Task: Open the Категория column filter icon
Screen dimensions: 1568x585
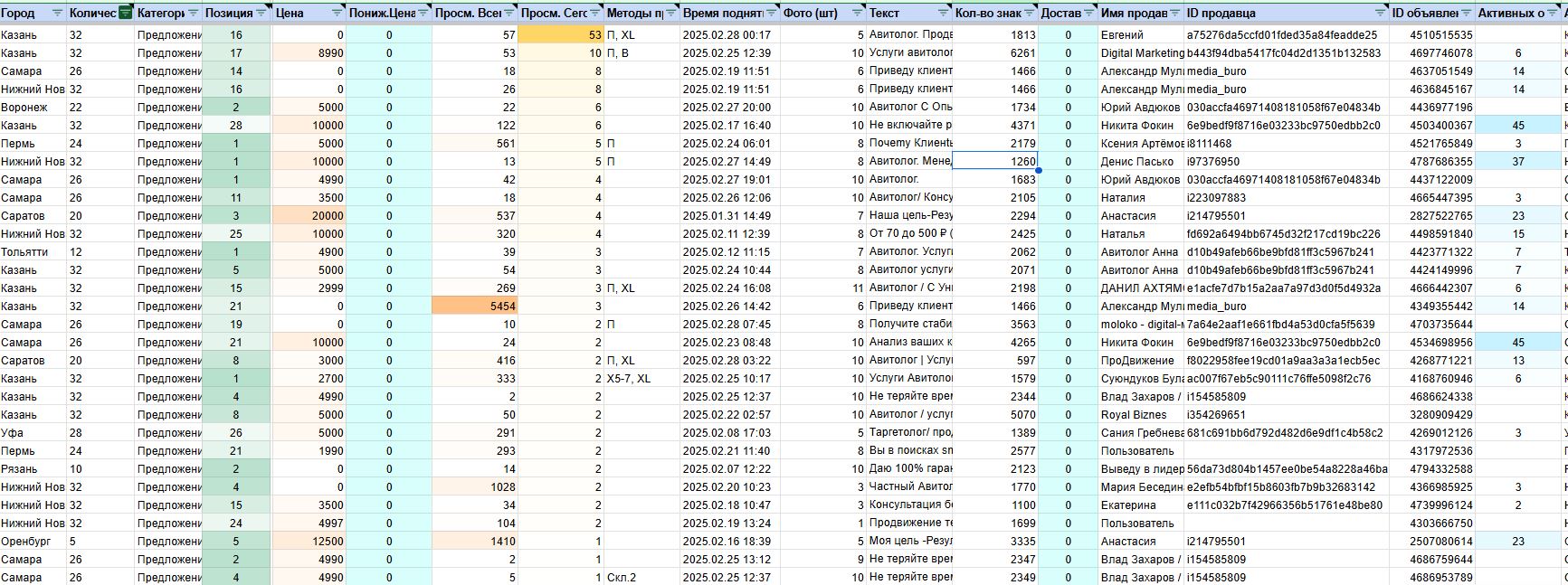Action: [x=193, y=13]
